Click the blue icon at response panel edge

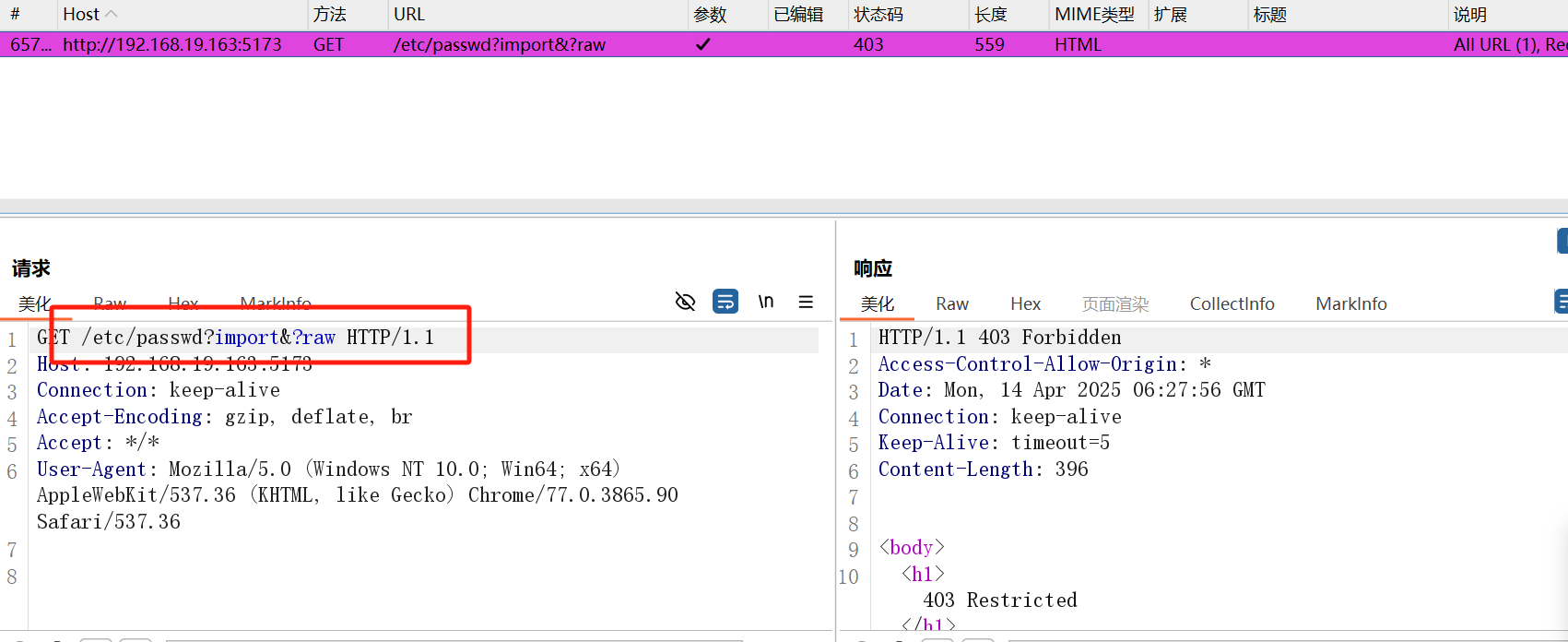[x=1562, y=302]
